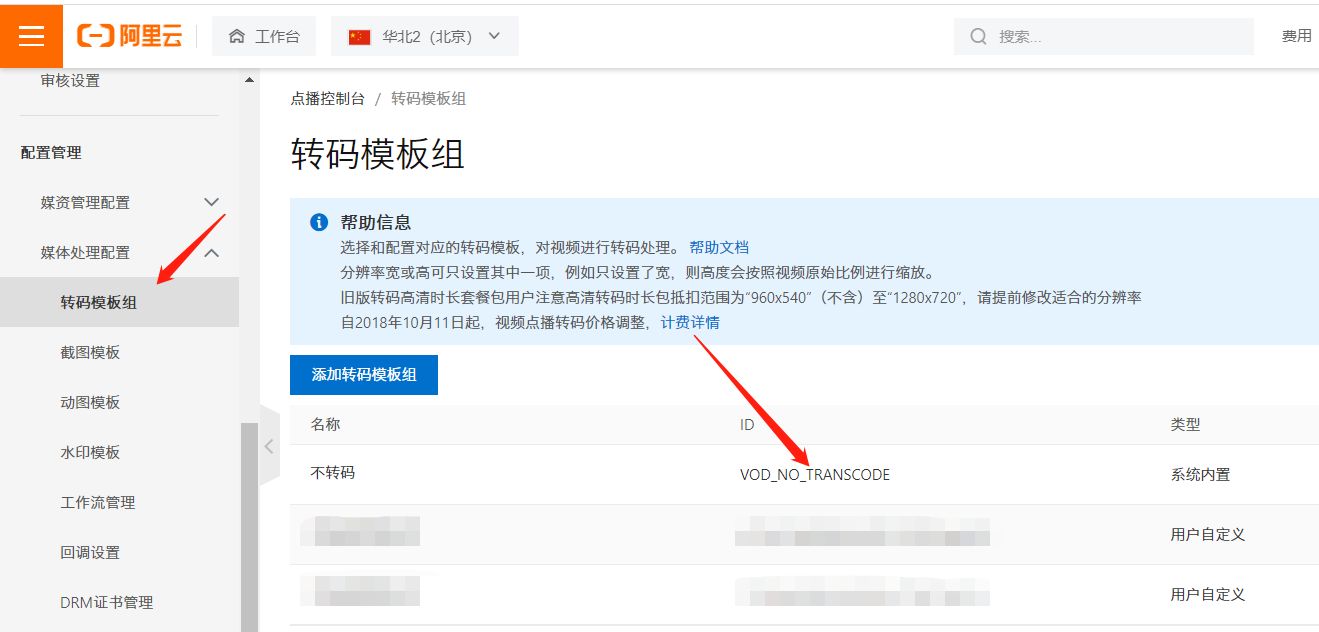Click the search magnifier icon
The width and height of the screenshot is (1319, 632).
click(x=977, y=36)
